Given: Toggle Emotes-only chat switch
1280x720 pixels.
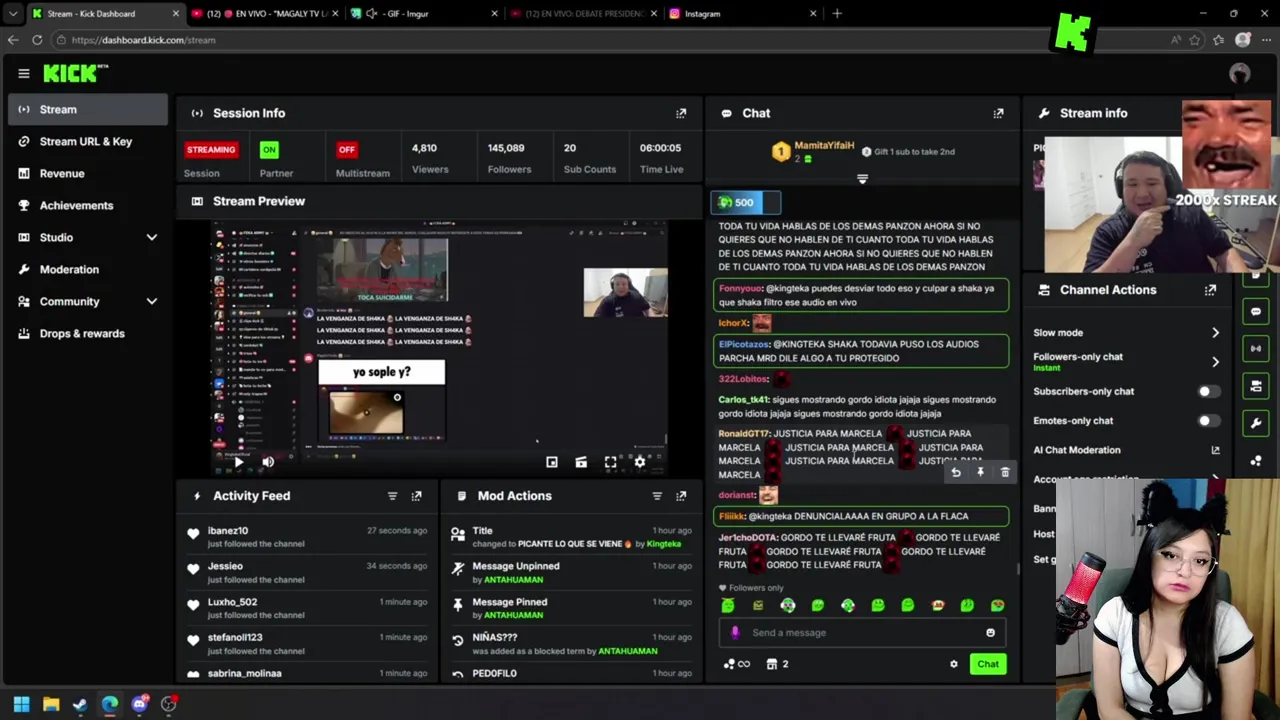Looking at the screenshot, I should pyautogui.click(x=1208, y=421).
